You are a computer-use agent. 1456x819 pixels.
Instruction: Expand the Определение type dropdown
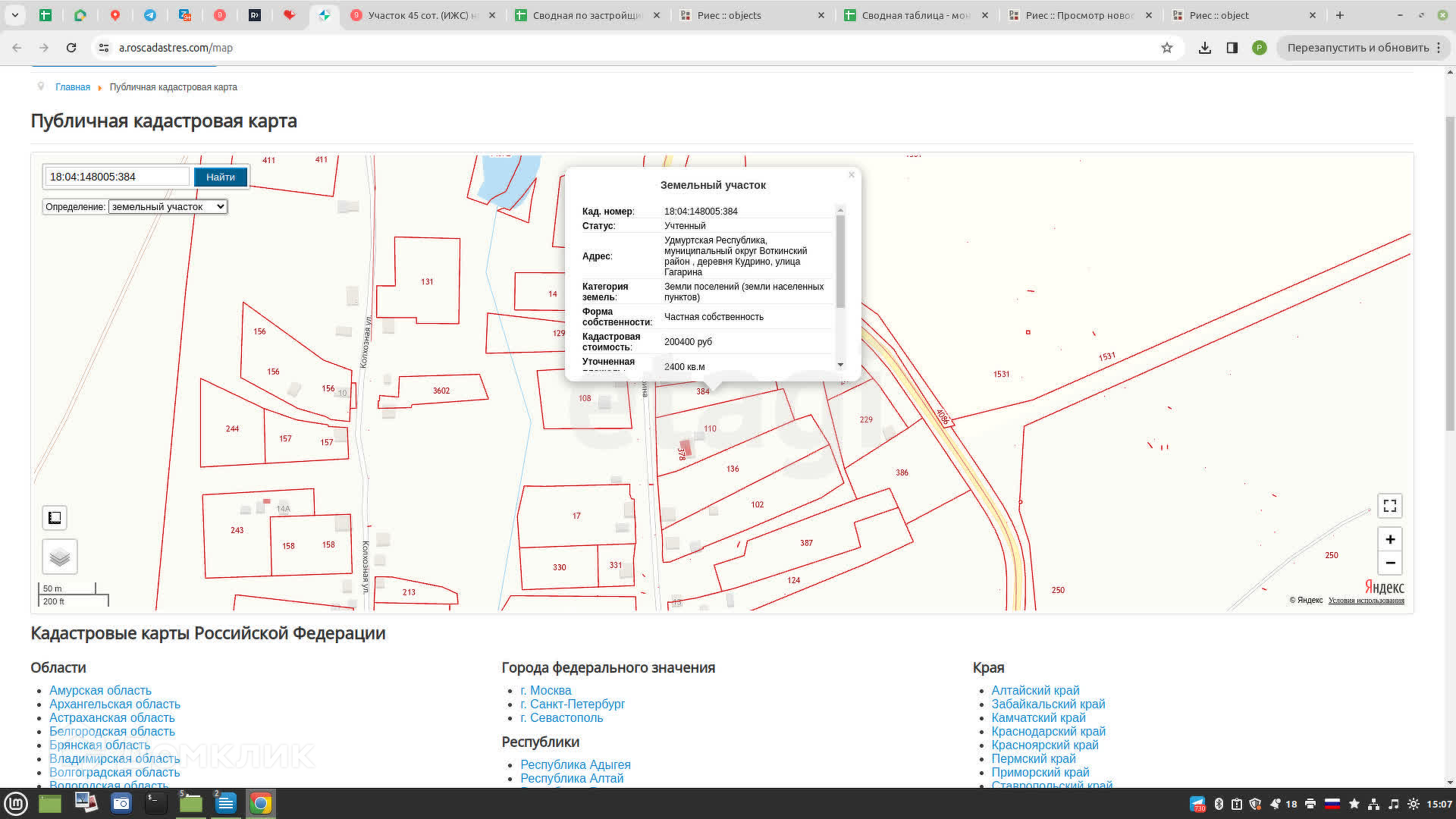(x=168, y=207)
